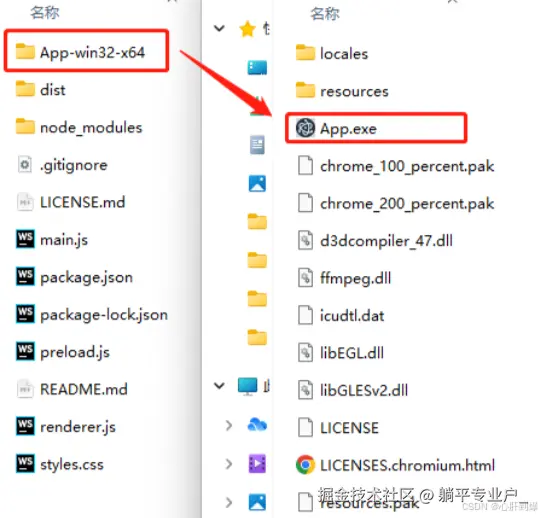Image resolution: width=542 pixels, height=518 pixels.
Task: Click the libEGL.dll file icon
Action: coord(305,352)
